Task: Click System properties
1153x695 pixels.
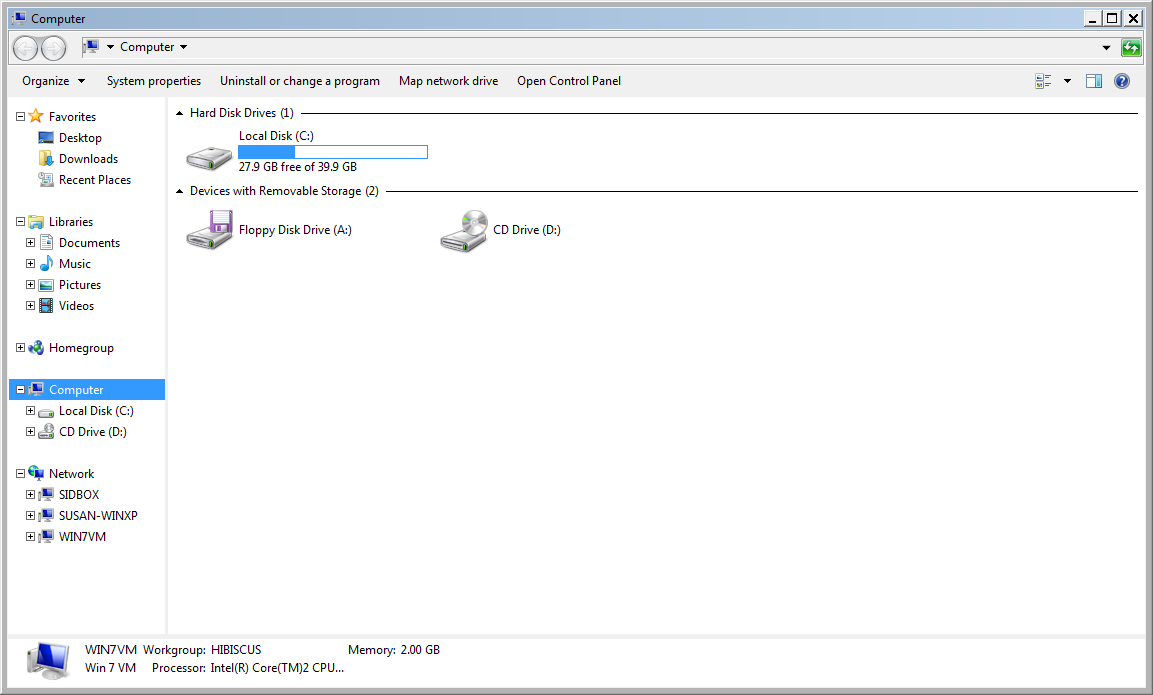Action: click(154, 81)
